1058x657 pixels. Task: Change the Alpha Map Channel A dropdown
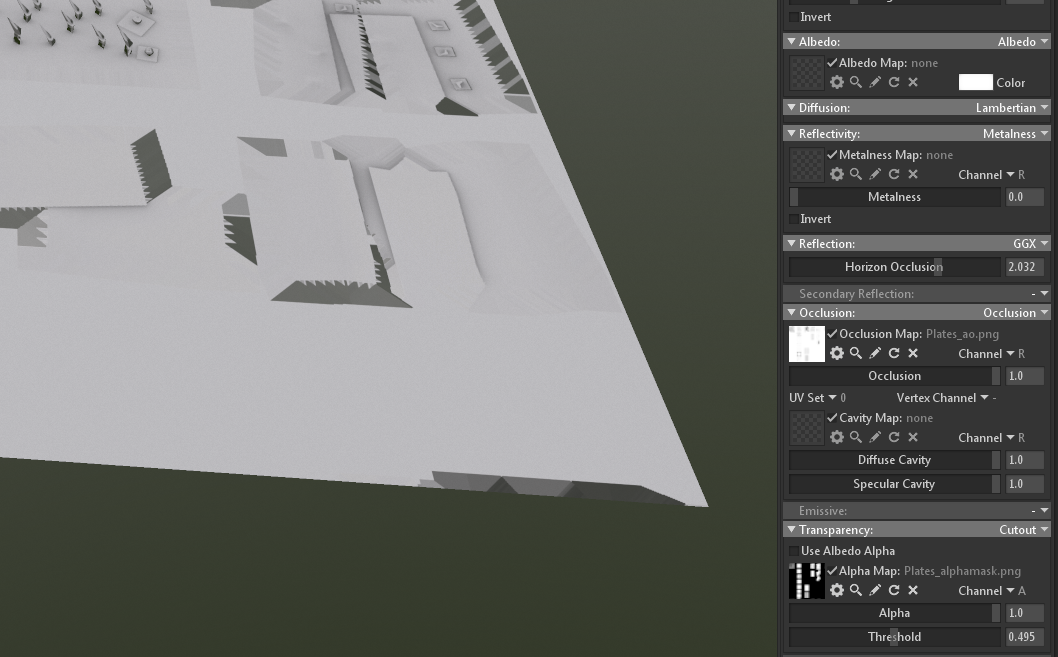992,591
